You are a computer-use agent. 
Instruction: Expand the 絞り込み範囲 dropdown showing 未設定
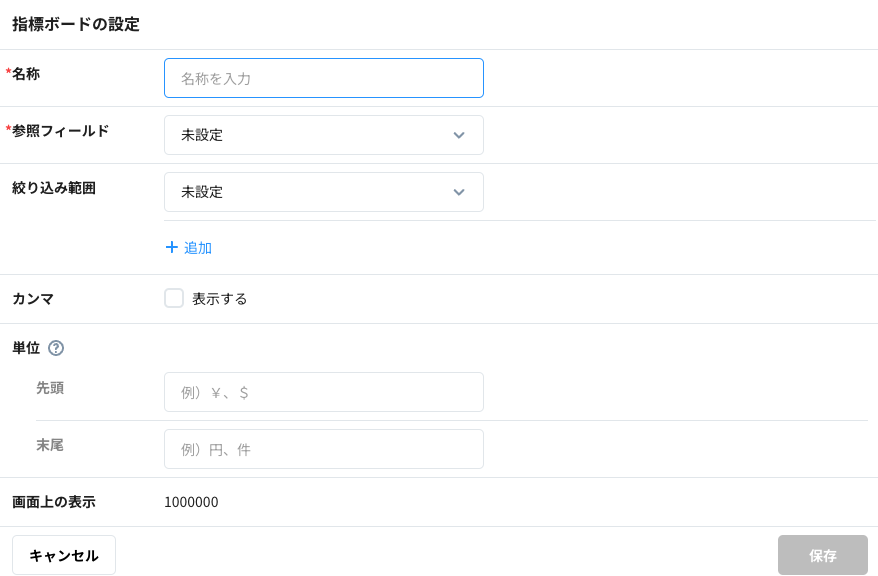click(x=323, y=192)
